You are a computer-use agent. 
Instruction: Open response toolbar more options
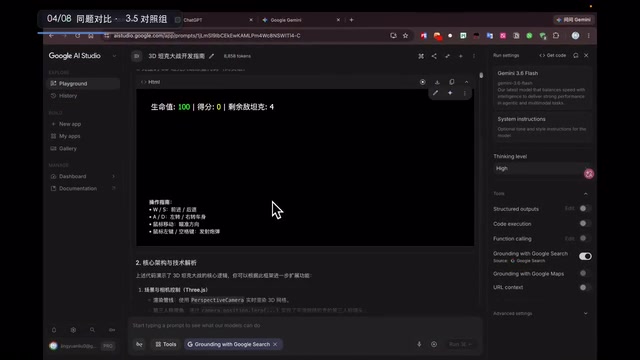[464, 93]
